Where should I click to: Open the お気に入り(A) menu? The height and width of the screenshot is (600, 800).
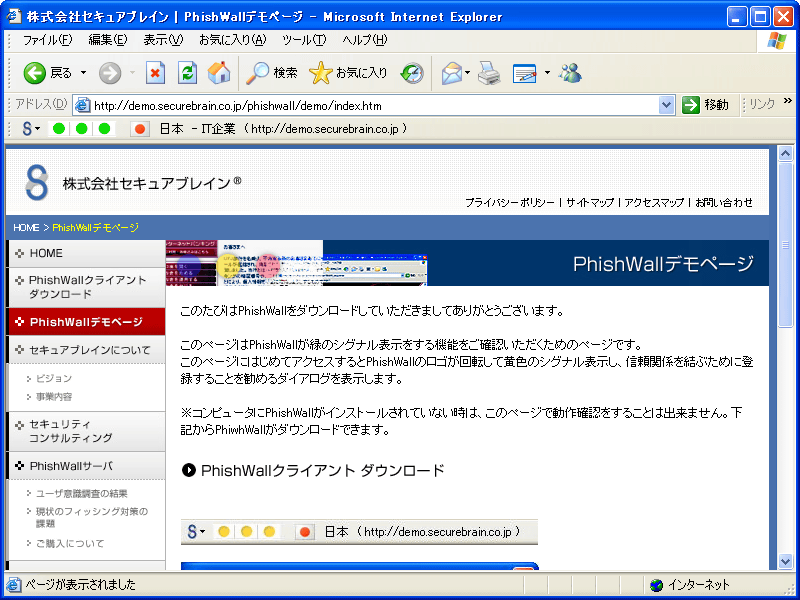click(233, 40)
